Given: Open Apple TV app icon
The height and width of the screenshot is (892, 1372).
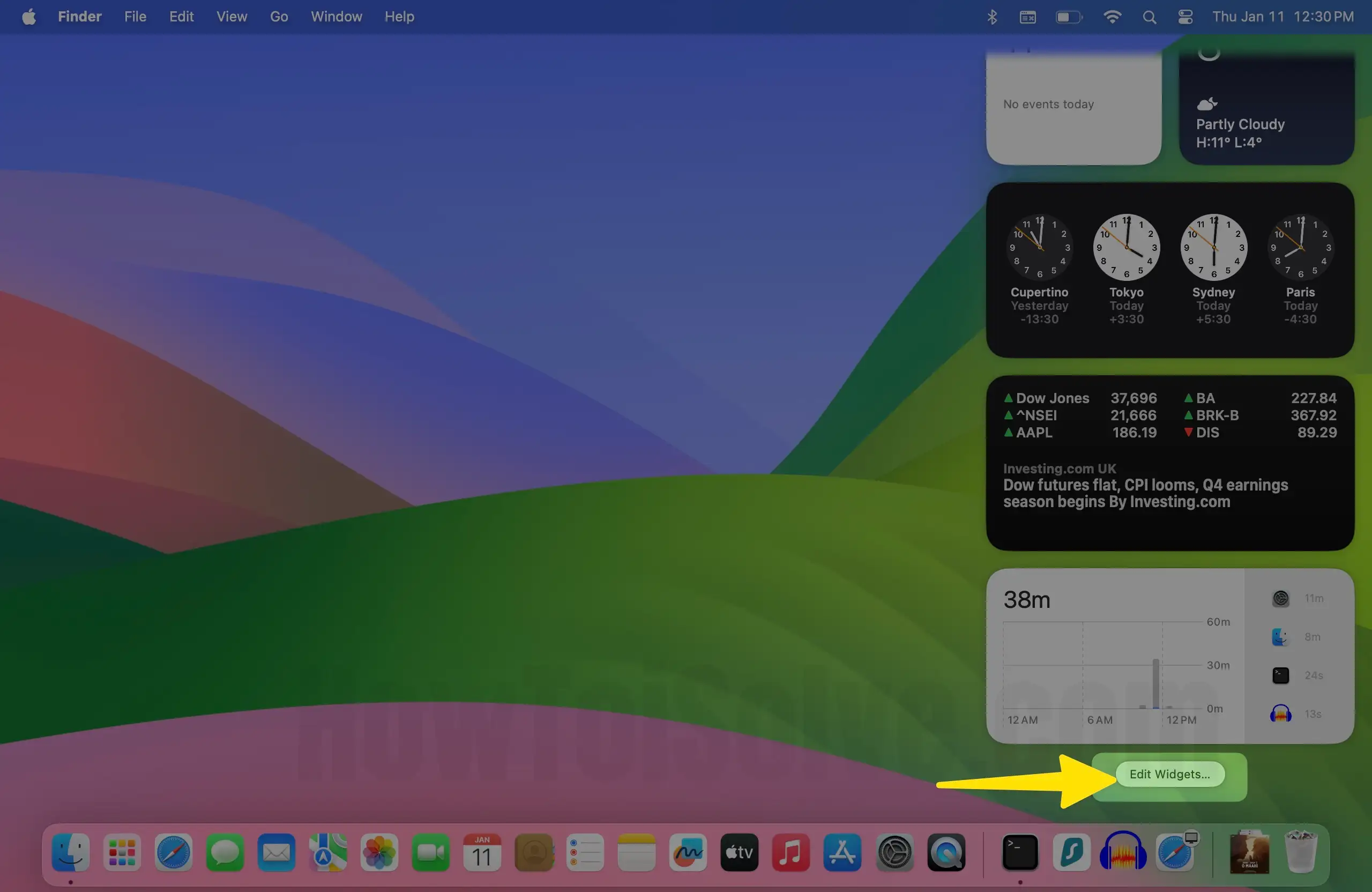Looking at the screenshot, I should click(739, 852).
